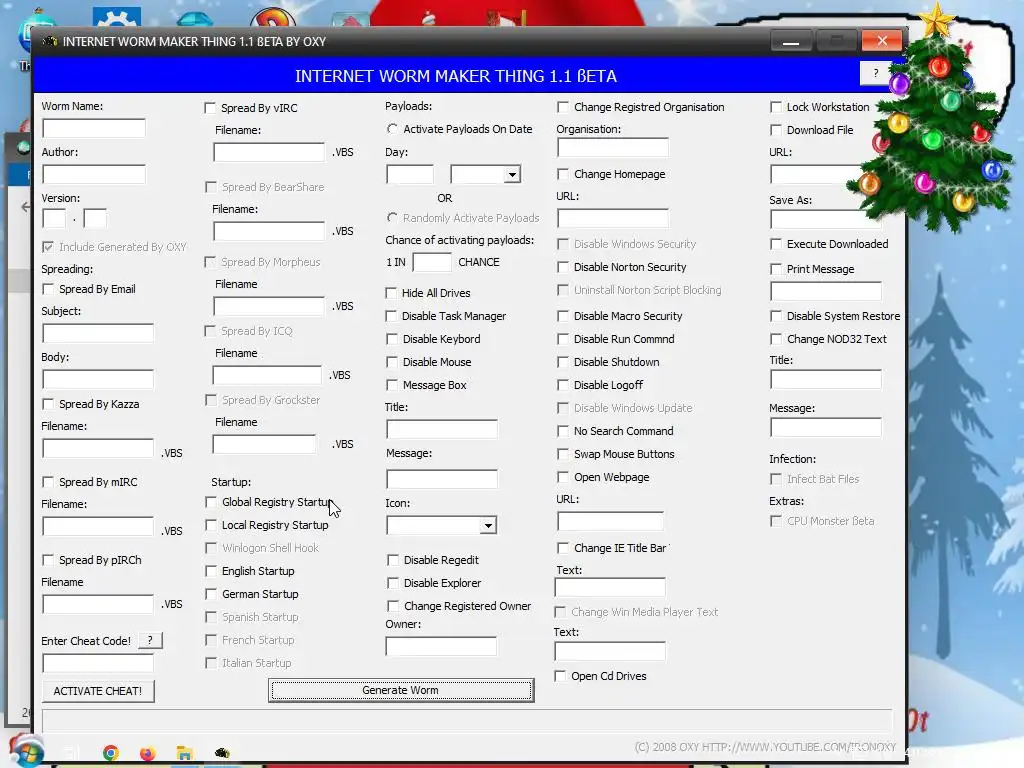Tick the Disable System Restore checkbox
Image resolution: width=1024 pixels, height=768 pixels.
[x=776, y=316]
